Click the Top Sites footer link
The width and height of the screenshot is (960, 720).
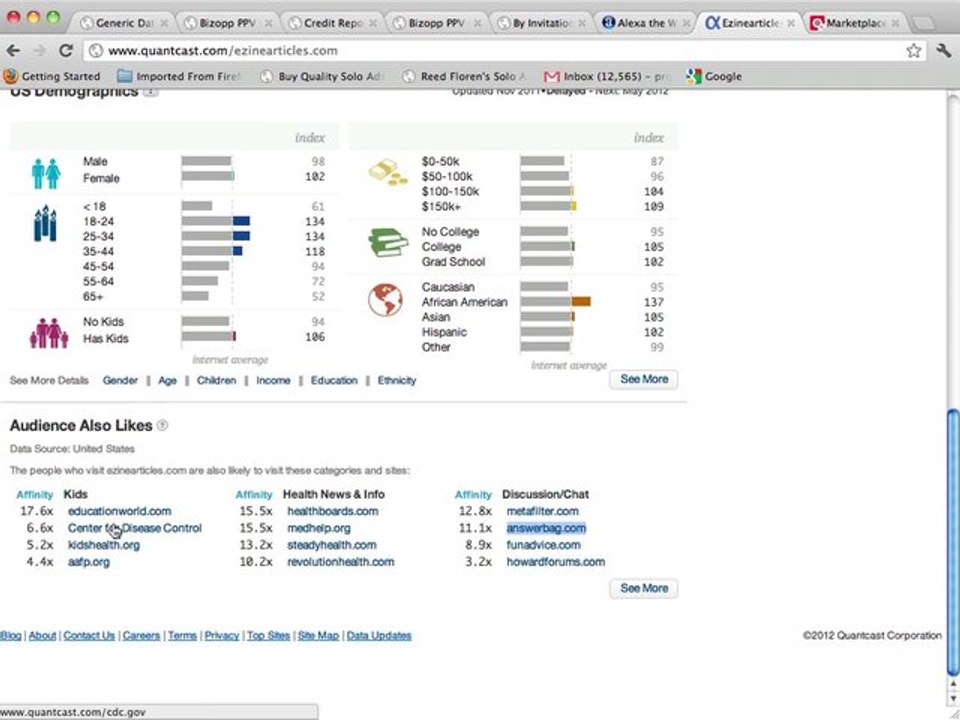click(268, 636)
